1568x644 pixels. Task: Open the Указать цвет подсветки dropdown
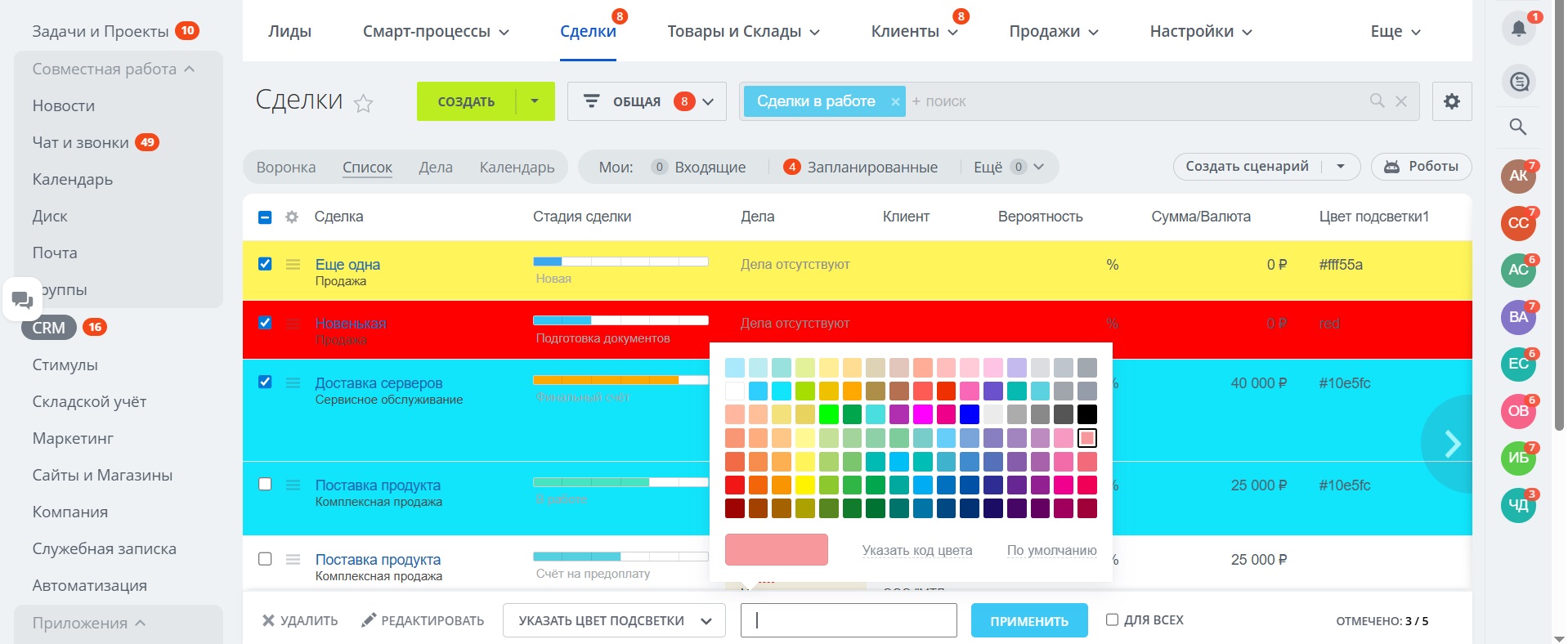[x=614, y=621]
